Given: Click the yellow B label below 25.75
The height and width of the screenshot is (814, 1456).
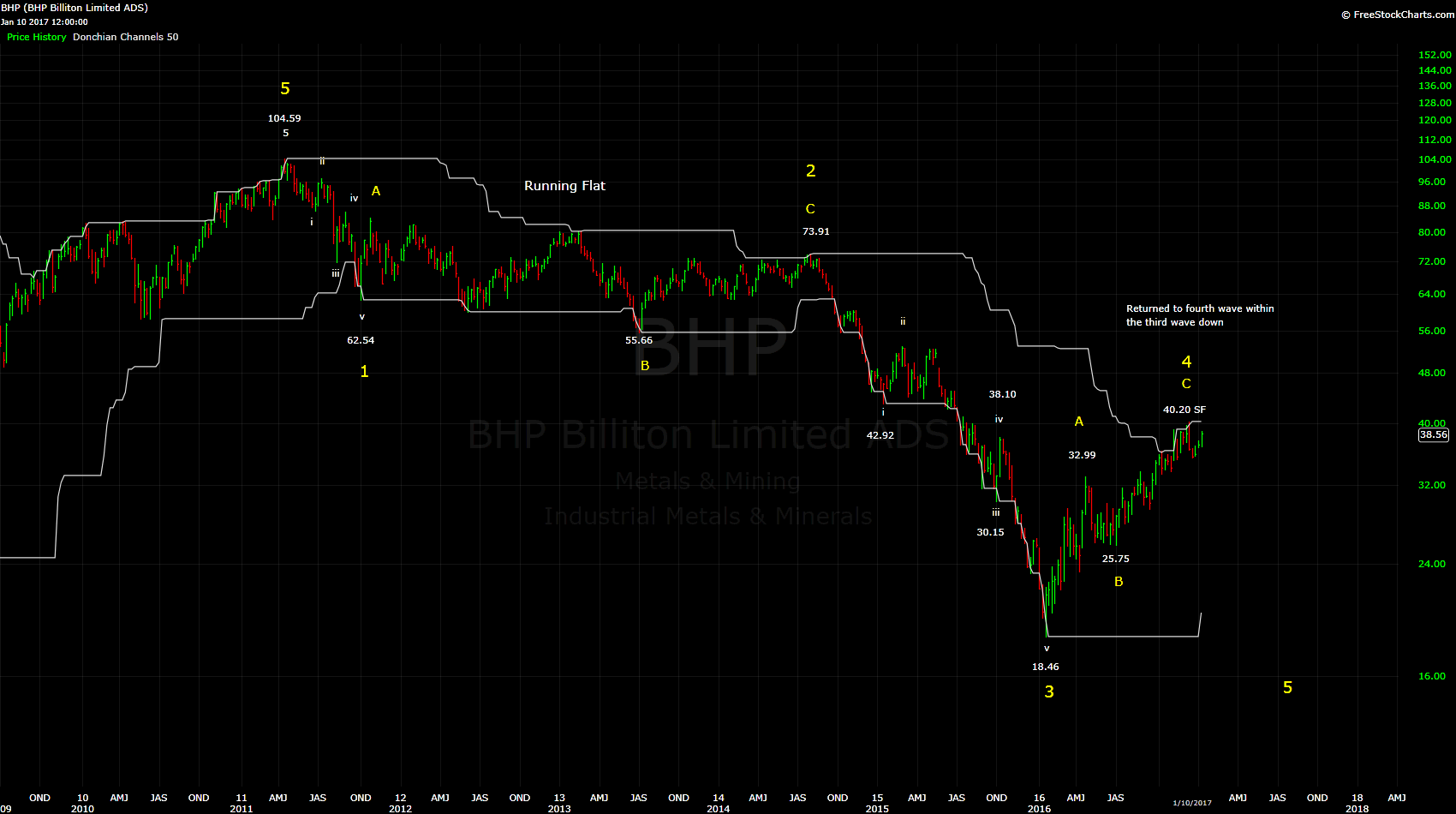Looking at the screenshot, I should (x=1119, y=582).
